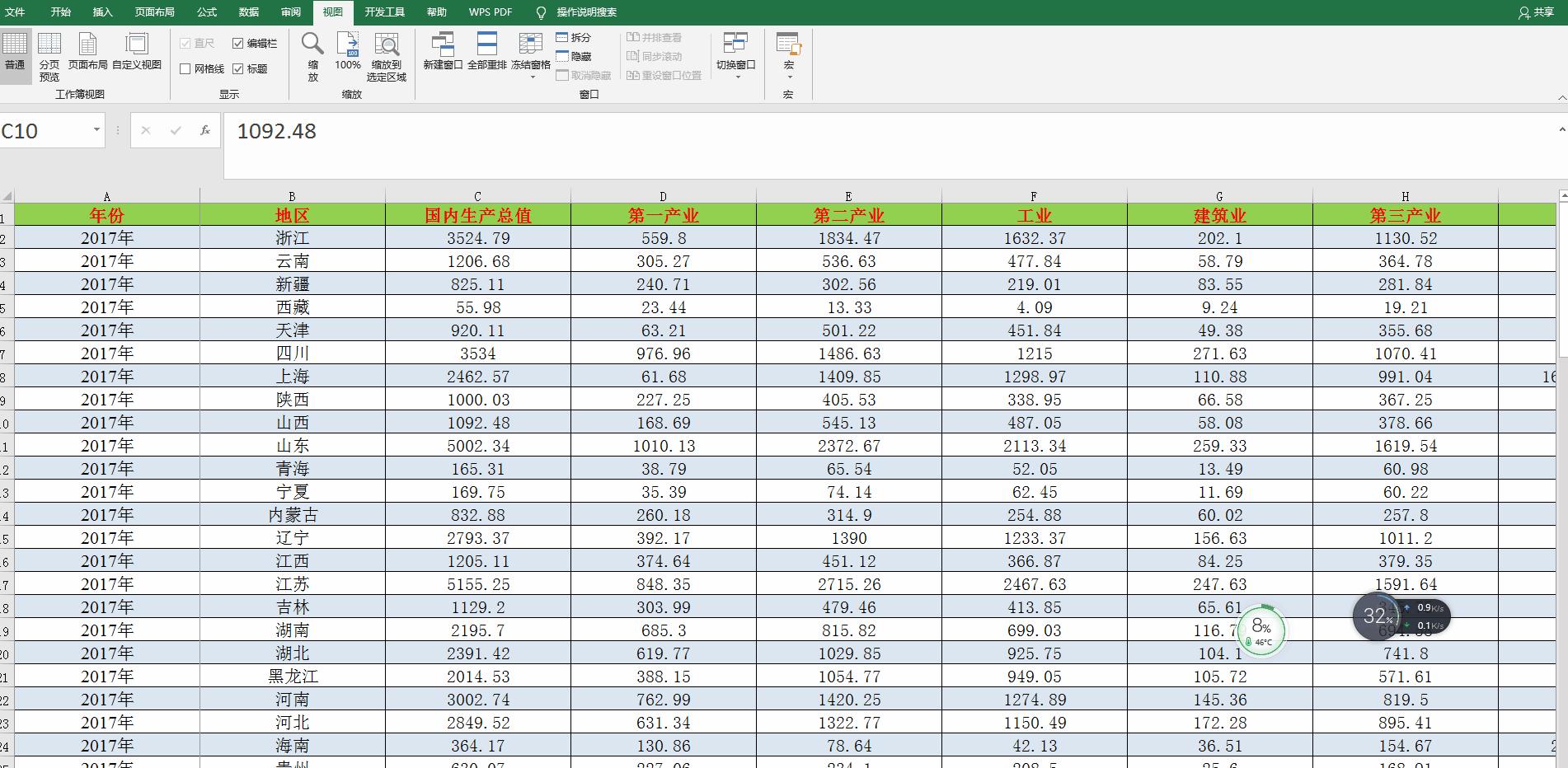The width and height of the screenshot is (1568, 768).
Task: Expand the Name Box dropdown arrow
Action: pos(96,130)
